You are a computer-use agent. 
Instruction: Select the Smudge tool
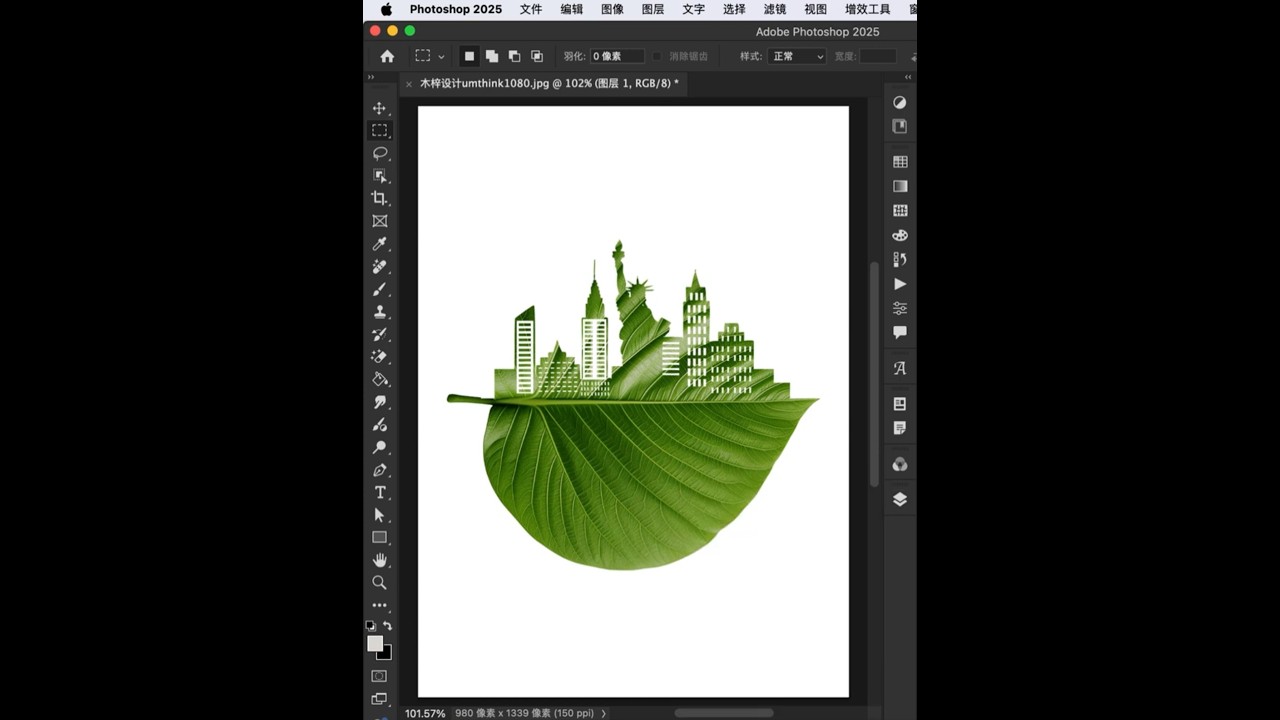pos(379,402)
